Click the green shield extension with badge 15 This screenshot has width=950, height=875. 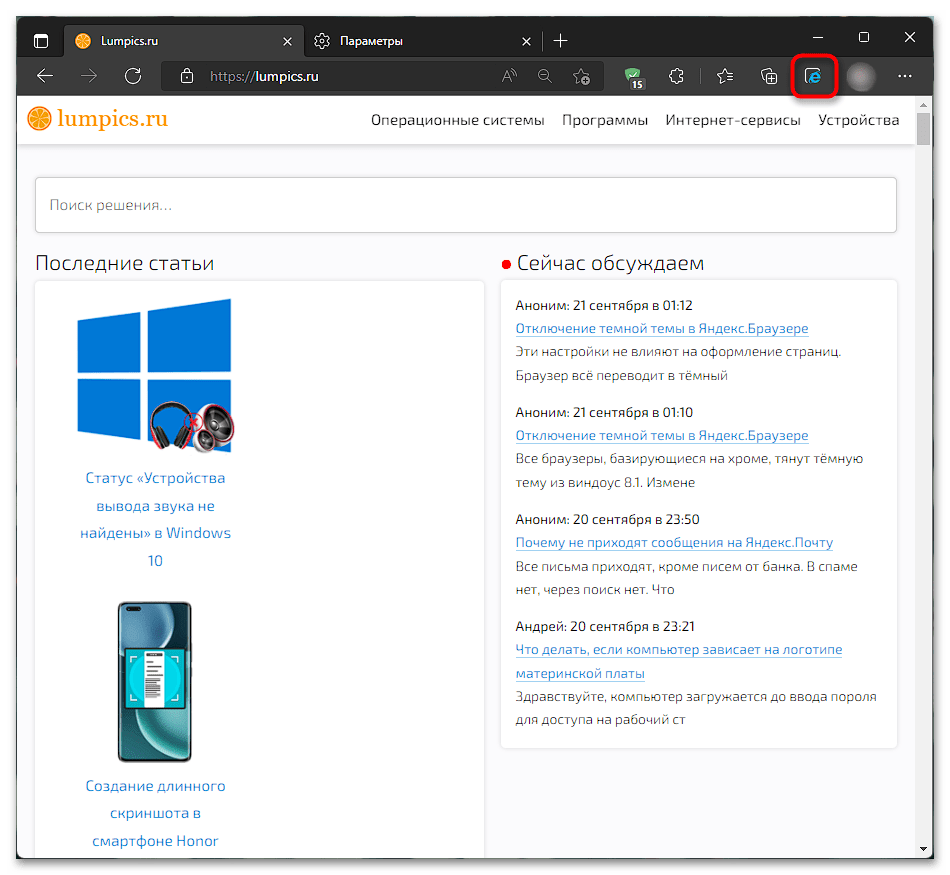coord(634,78)
